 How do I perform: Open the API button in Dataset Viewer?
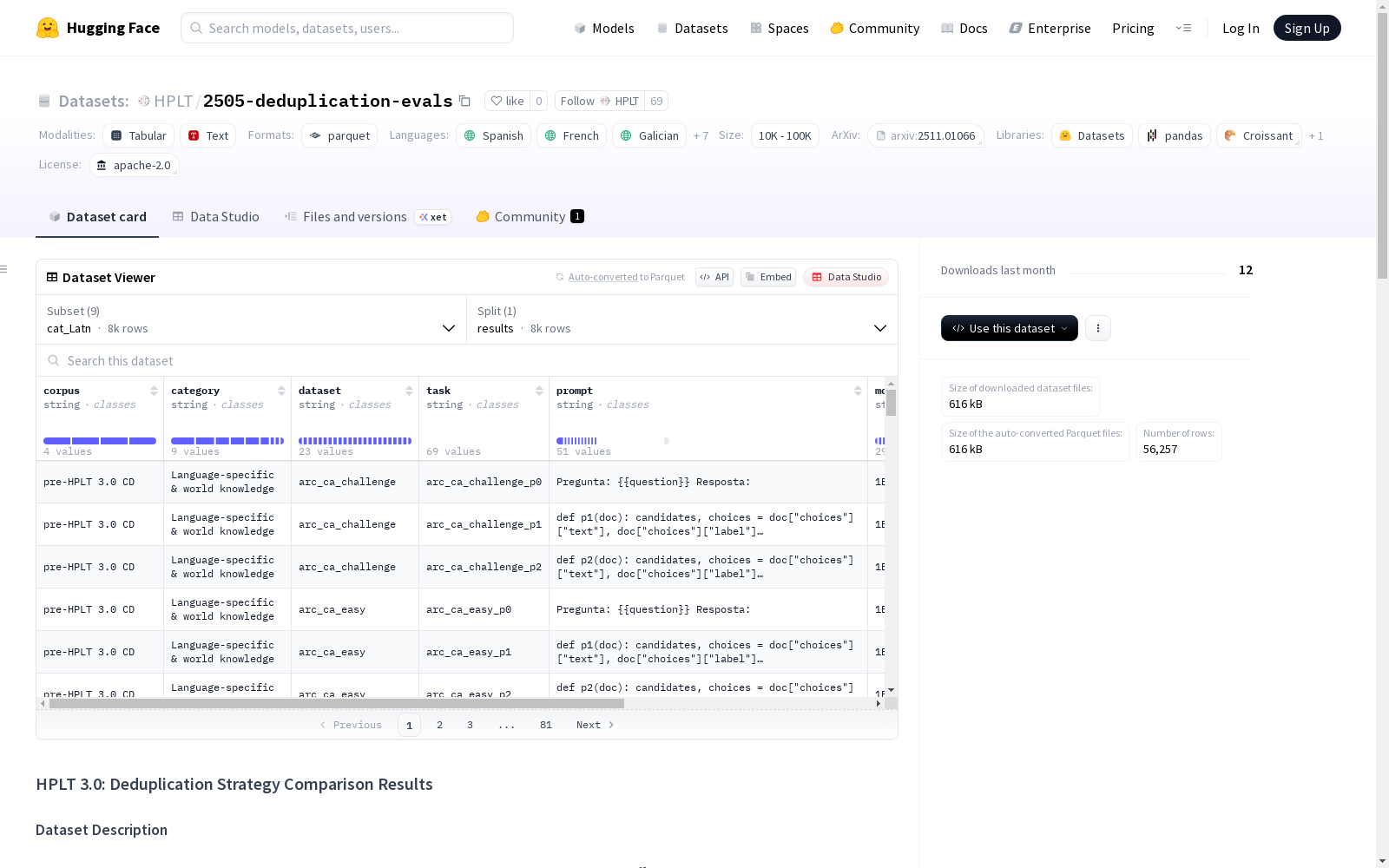coord(714,277)
